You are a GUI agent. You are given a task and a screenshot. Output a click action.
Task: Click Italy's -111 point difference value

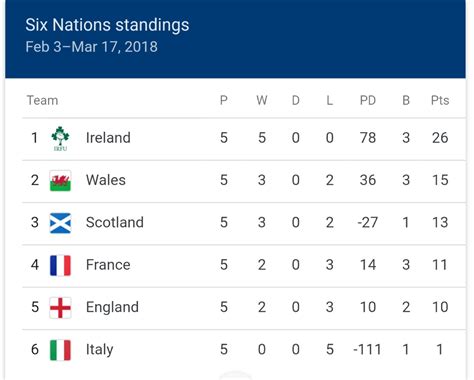tap(367, 349)
